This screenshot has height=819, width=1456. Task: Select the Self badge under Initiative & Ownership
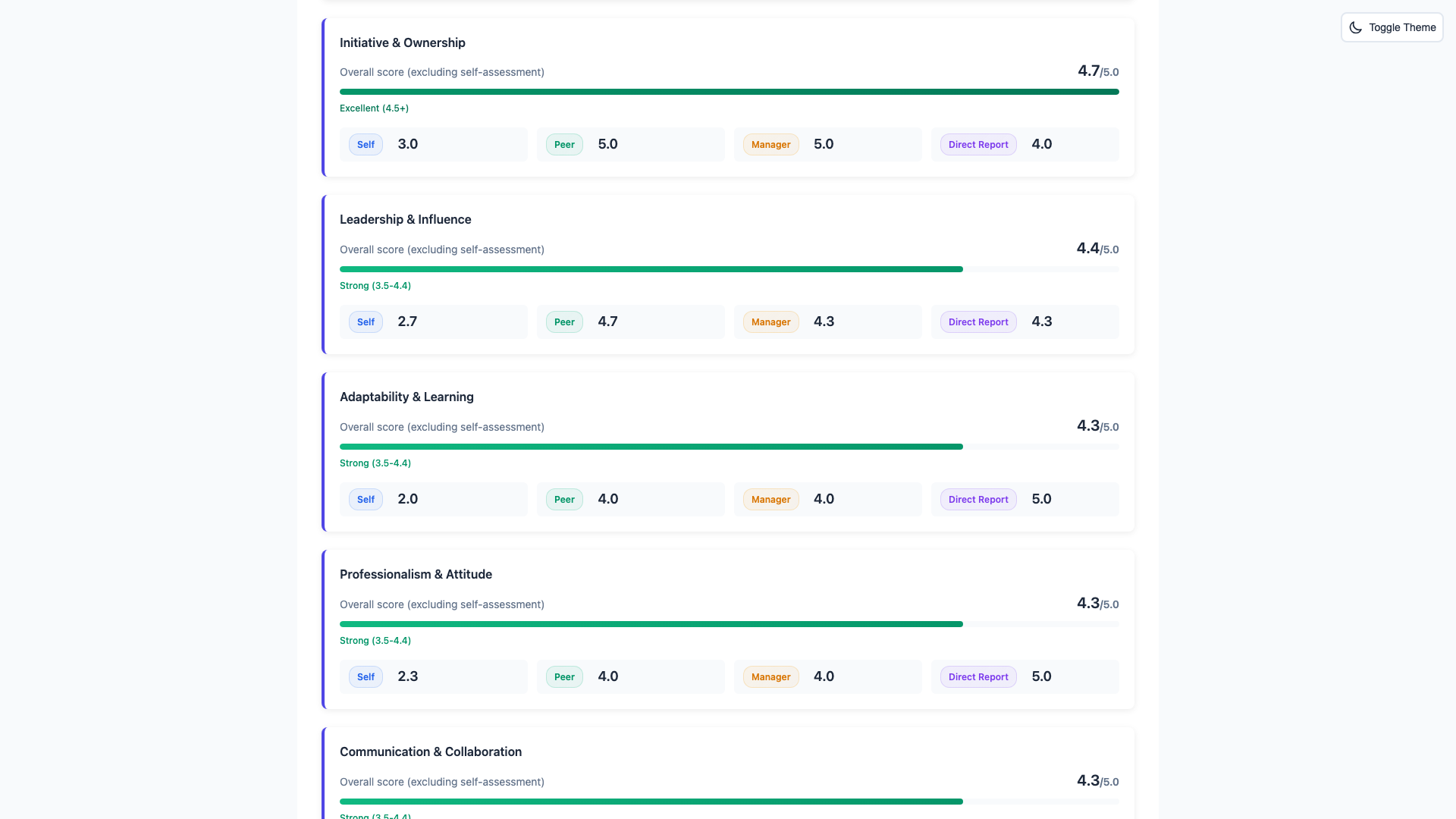coord(365,144)
